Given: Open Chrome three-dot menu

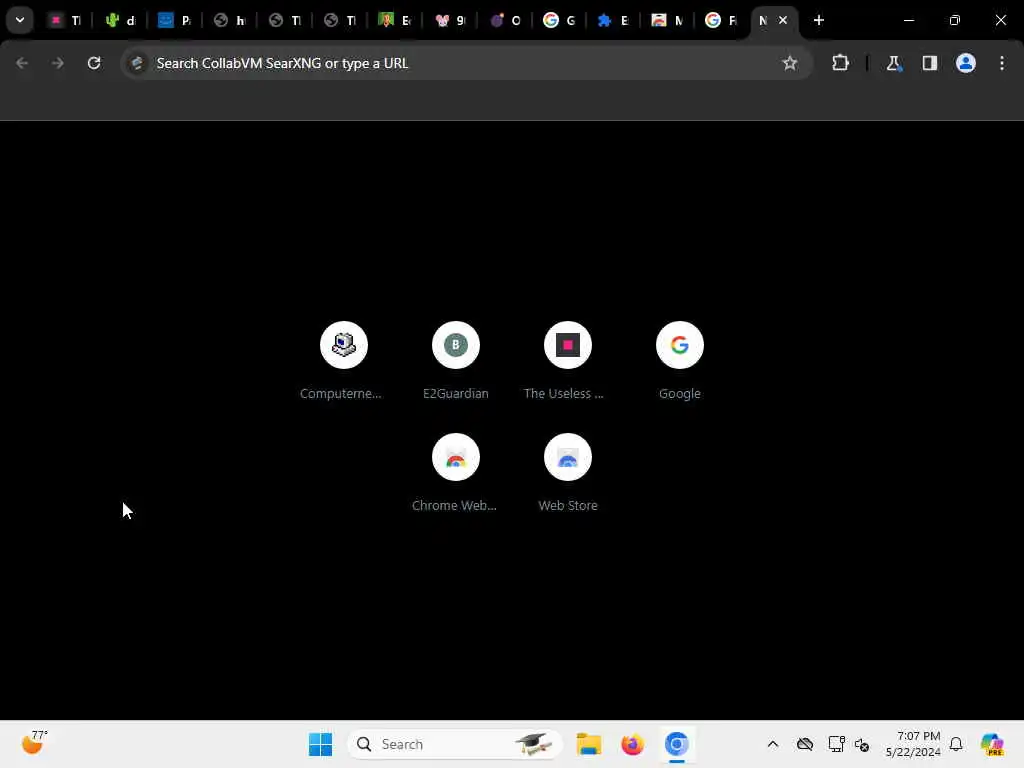Looking at the screenshot, I should (x=1002, y=63).
